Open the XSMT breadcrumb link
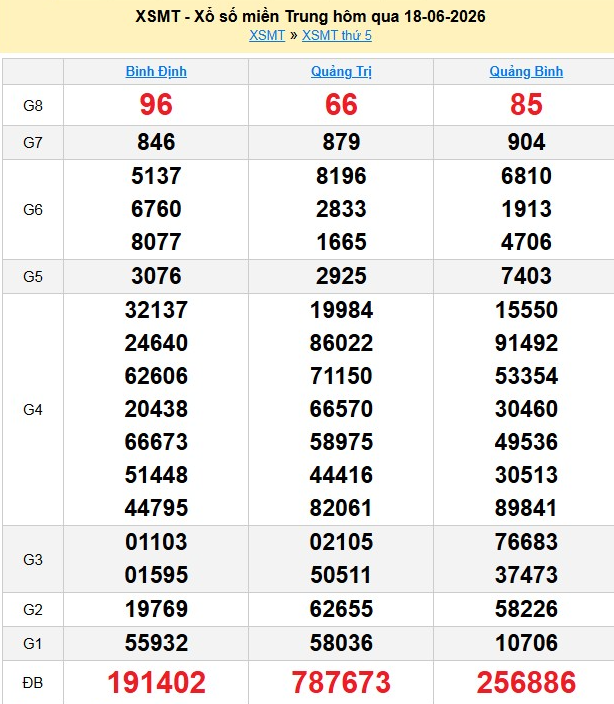Viewport: 614px width, 704px height. [x=267, y=35]
